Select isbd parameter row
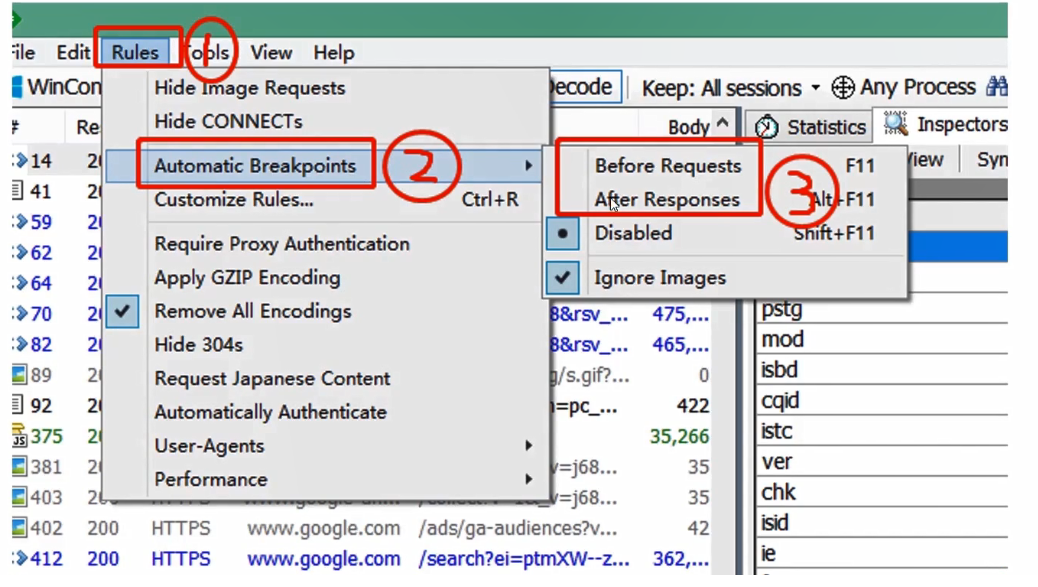The height and width of the screenshot is (587, 1038). (x=882, y=370)
